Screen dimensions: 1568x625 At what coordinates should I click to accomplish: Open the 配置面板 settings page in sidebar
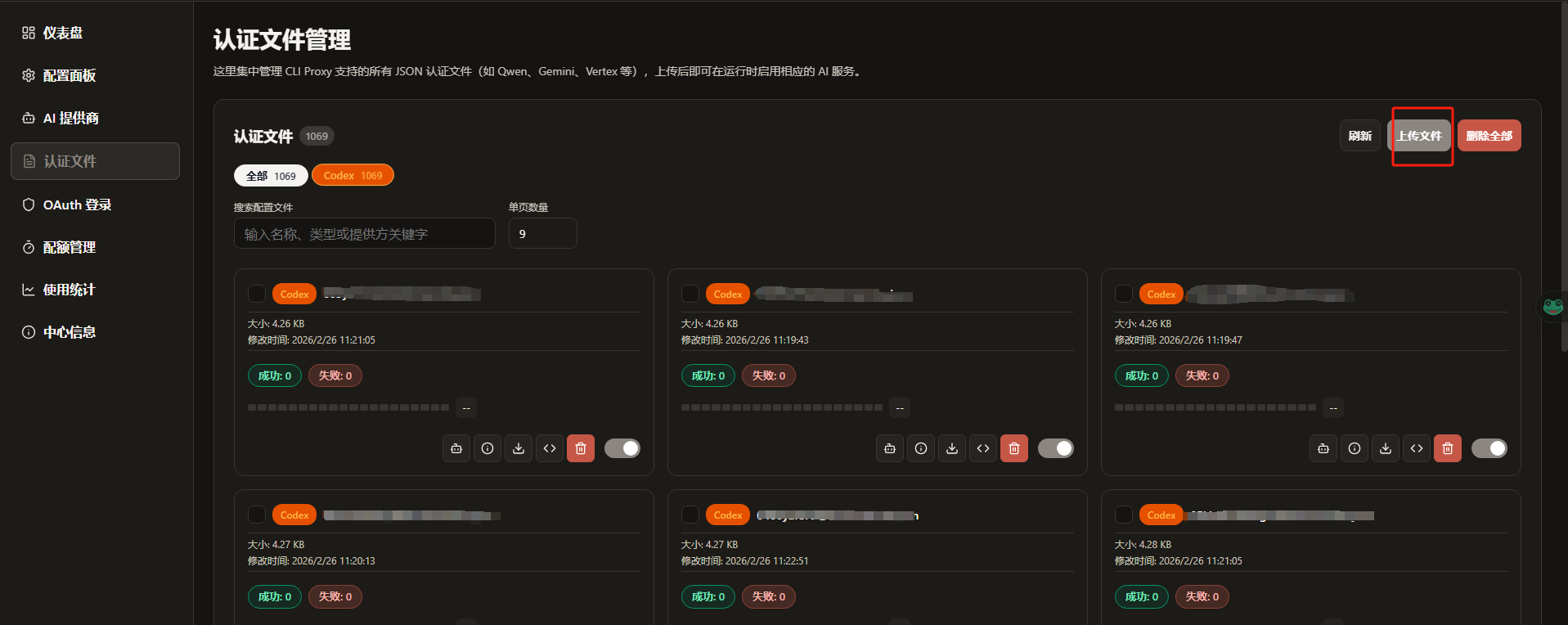click(70, 75)
